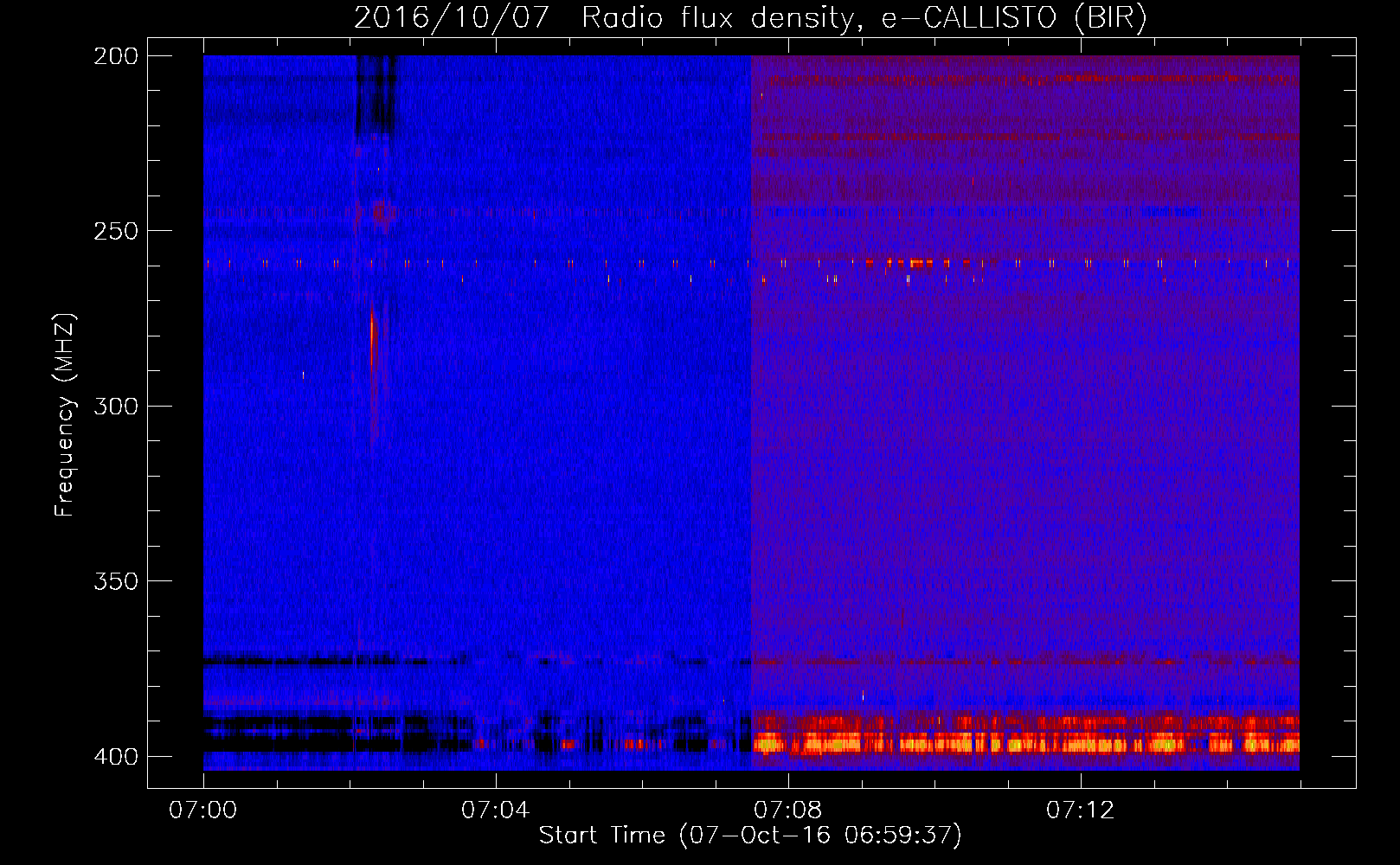Click the 300 frequency tick label
Image resolution: width=1400 pixels, height=865 pixels.
pos(116,406)
